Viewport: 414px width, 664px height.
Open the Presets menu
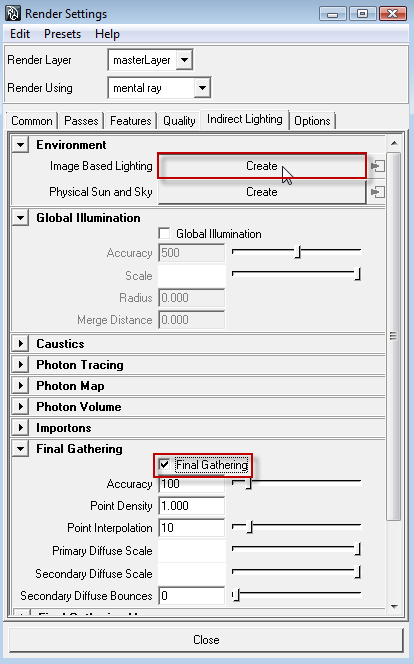click(62, 34)
